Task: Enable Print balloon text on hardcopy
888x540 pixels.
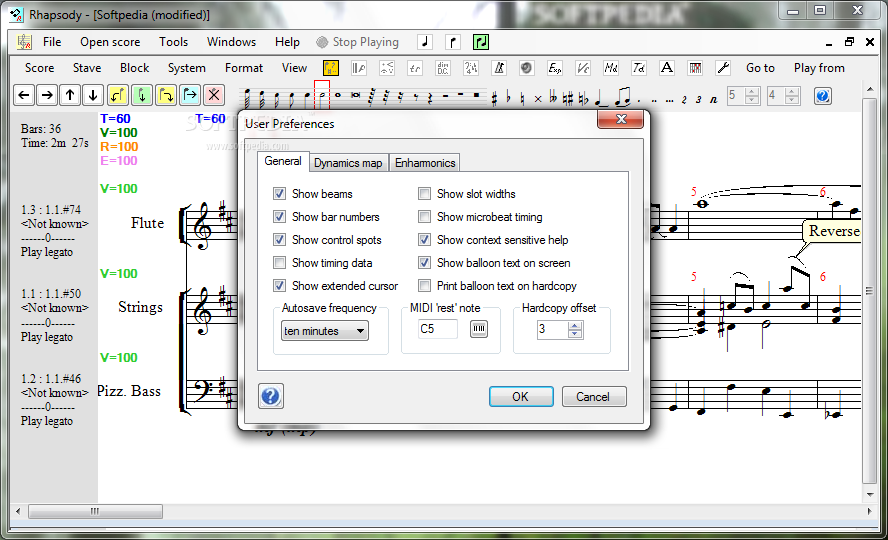Action: pyautogui.click(x=424, y=286)
